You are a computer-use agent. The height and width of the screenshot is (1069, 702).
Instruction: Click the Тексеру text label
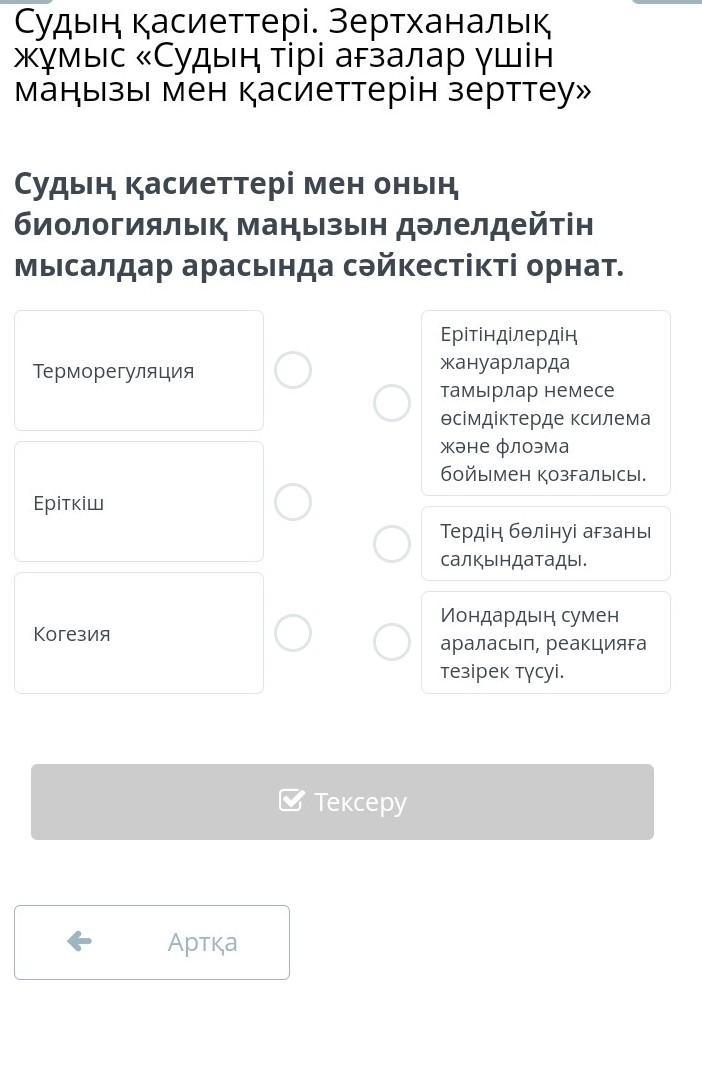(x=360, y=802)
